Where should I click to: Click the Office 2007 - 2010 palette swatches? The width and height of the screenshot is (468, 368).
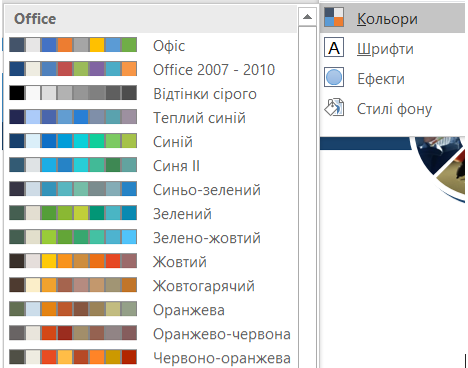pos(73,69)
